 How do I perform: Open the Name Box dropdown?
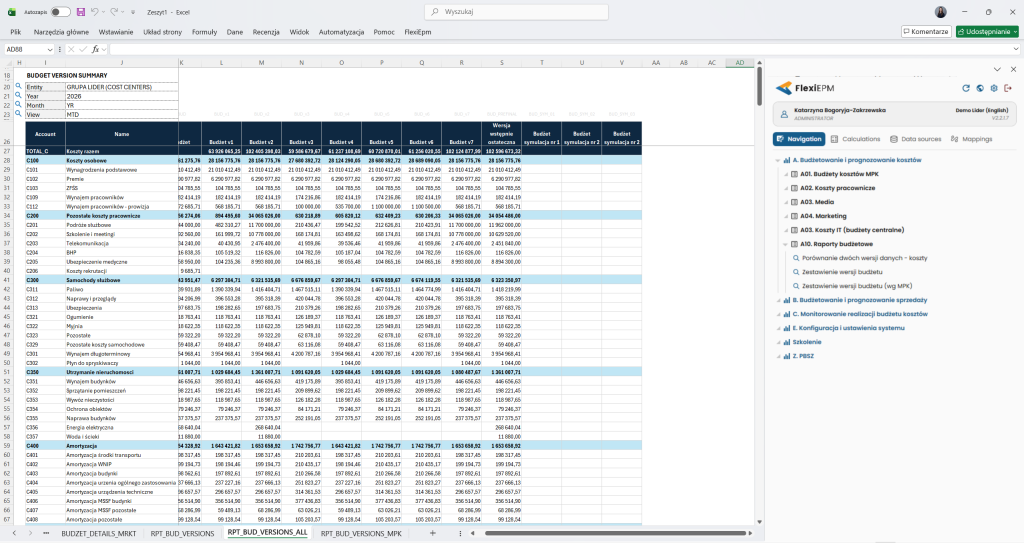[x=49, y=50]
